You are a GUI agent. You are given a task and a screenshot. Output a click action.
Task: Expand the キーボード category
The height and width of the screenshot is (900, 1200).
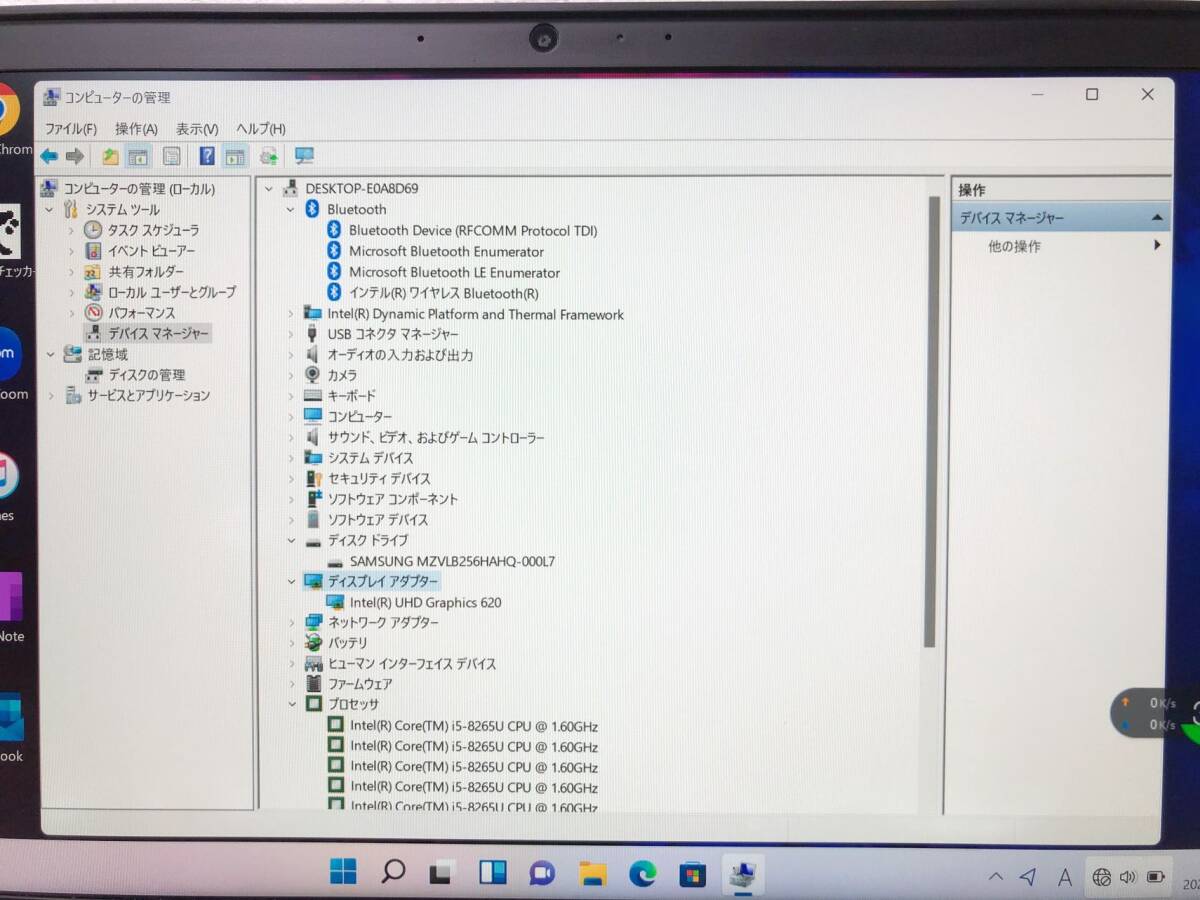pos(291,396)
